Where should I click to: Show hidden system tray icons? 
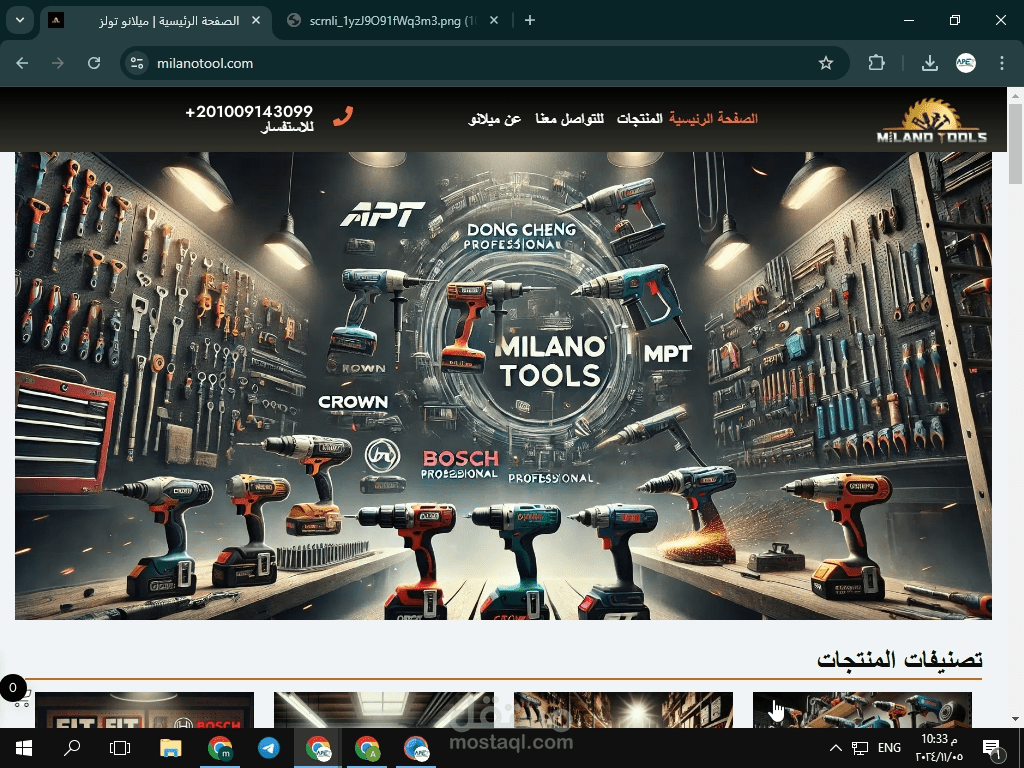pos(836,748)
